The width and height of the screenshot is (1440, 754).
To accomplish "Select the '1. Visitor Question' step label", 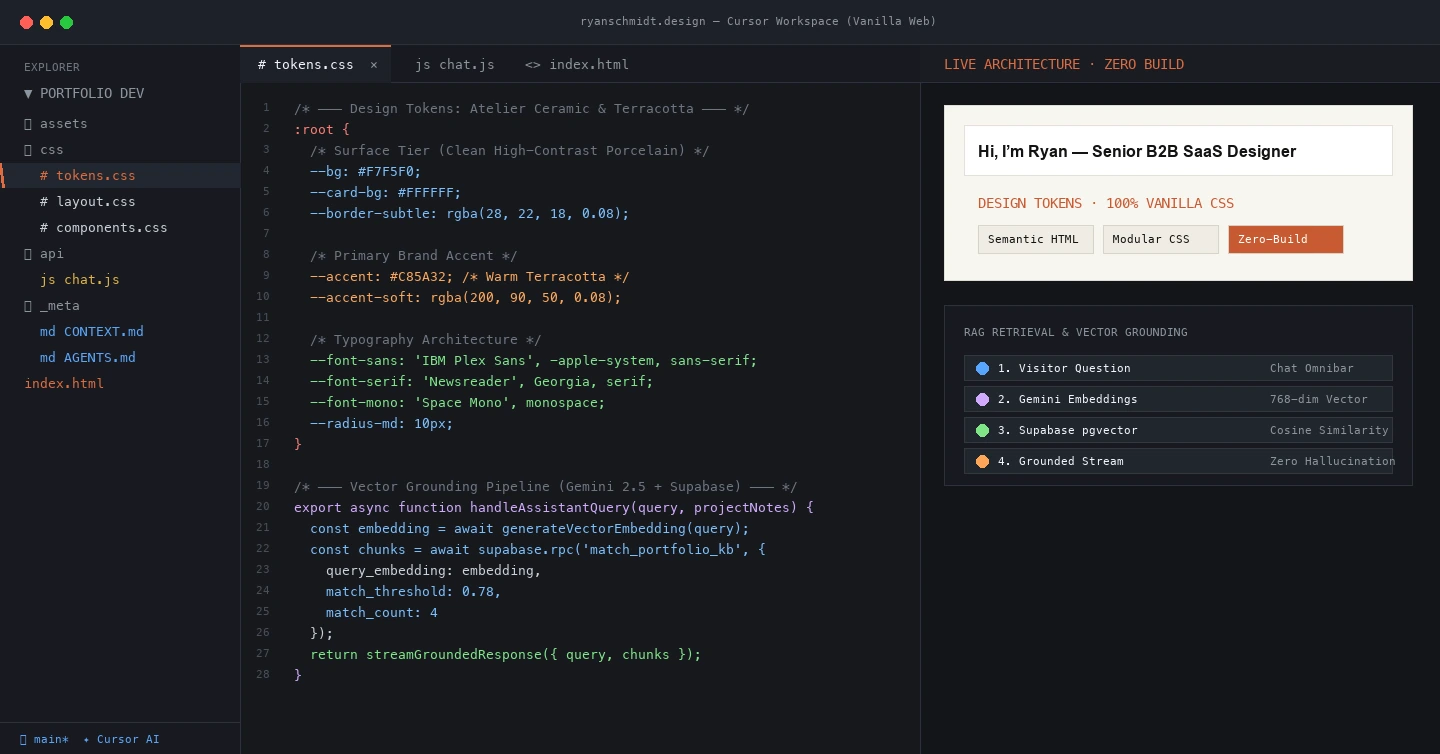I will click(1064, 369).
